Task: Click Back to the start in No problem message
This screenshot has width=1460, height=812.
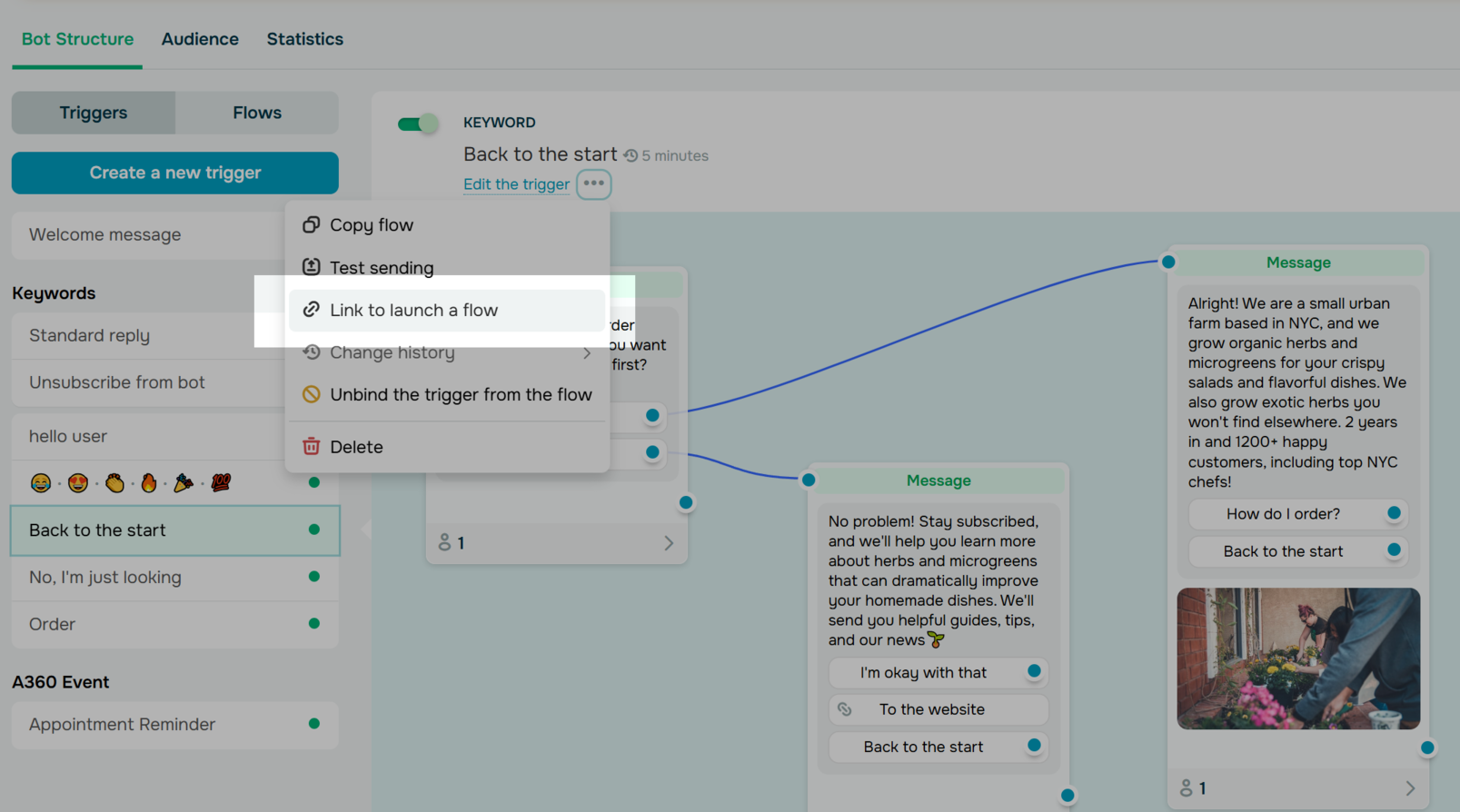Action: click(x=939, y=747)
